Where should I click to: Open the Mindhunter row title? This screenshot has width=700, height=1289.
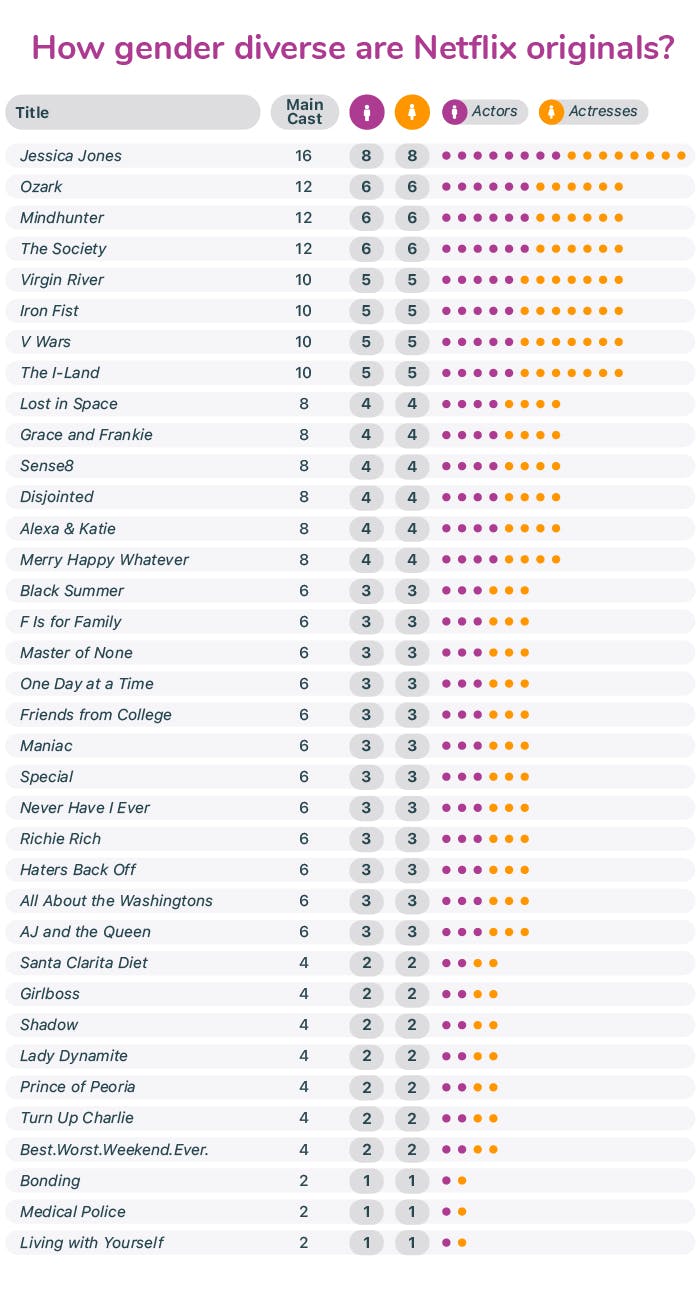click(62, 218)
